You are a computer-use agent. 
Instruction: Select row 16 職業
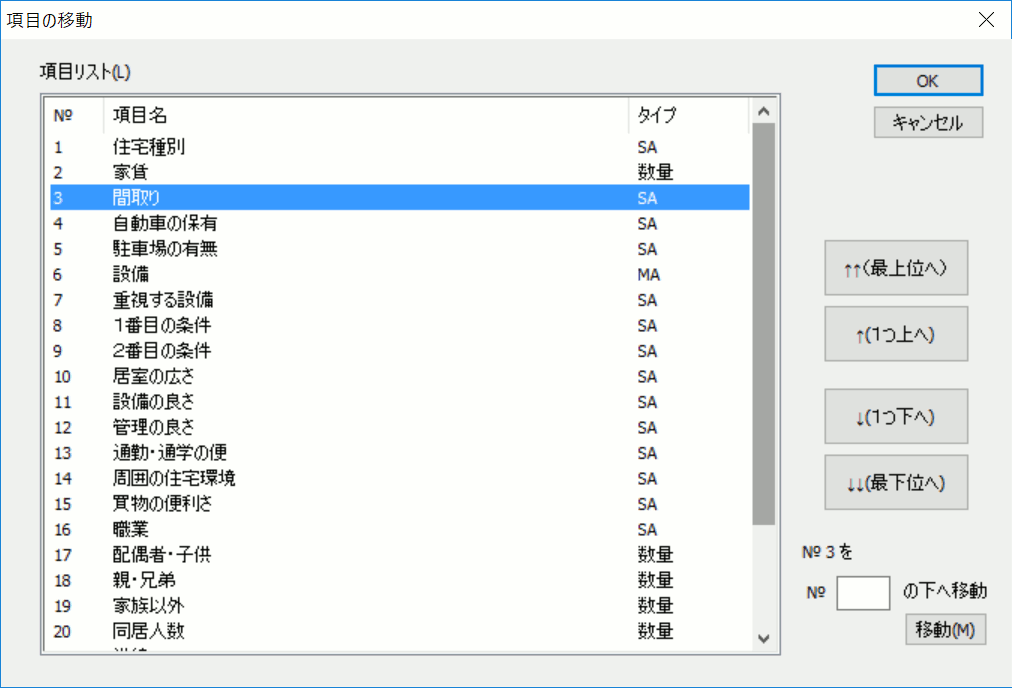pyautogui.click(x=400, y=529)
